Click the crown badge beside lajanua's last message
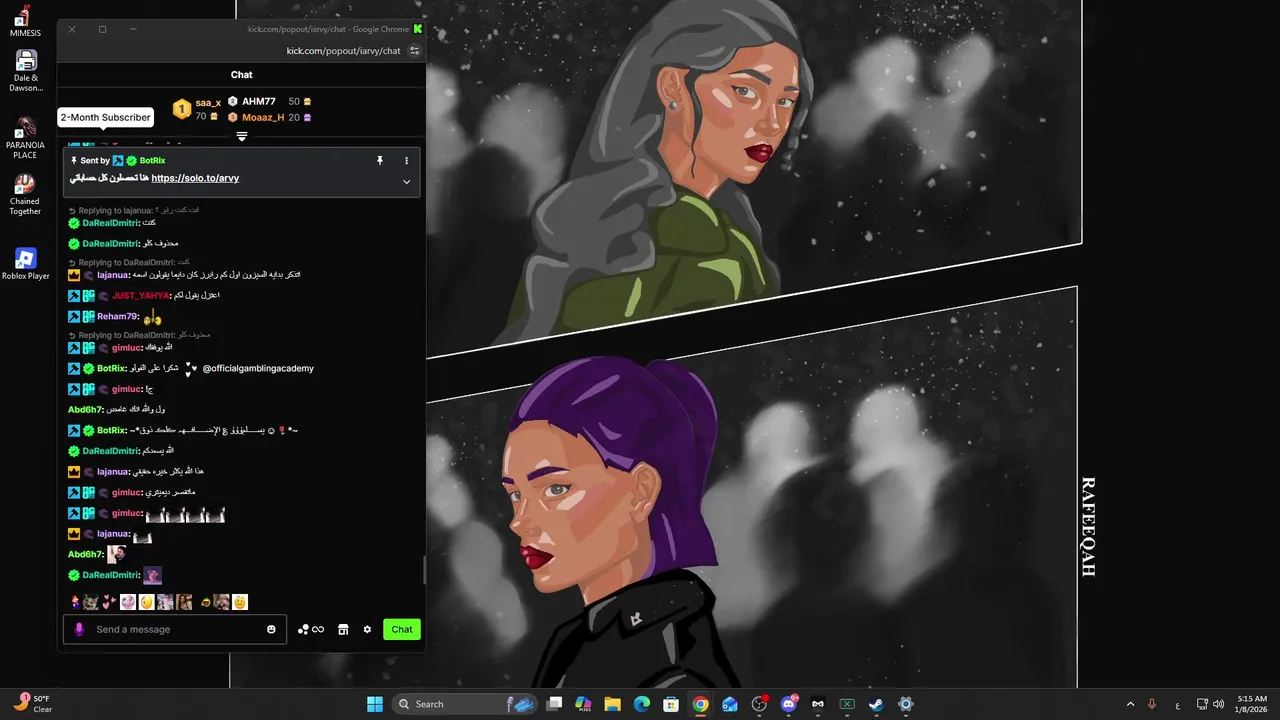The width and height of the screenshot is (1280, 720). point(74,534)
